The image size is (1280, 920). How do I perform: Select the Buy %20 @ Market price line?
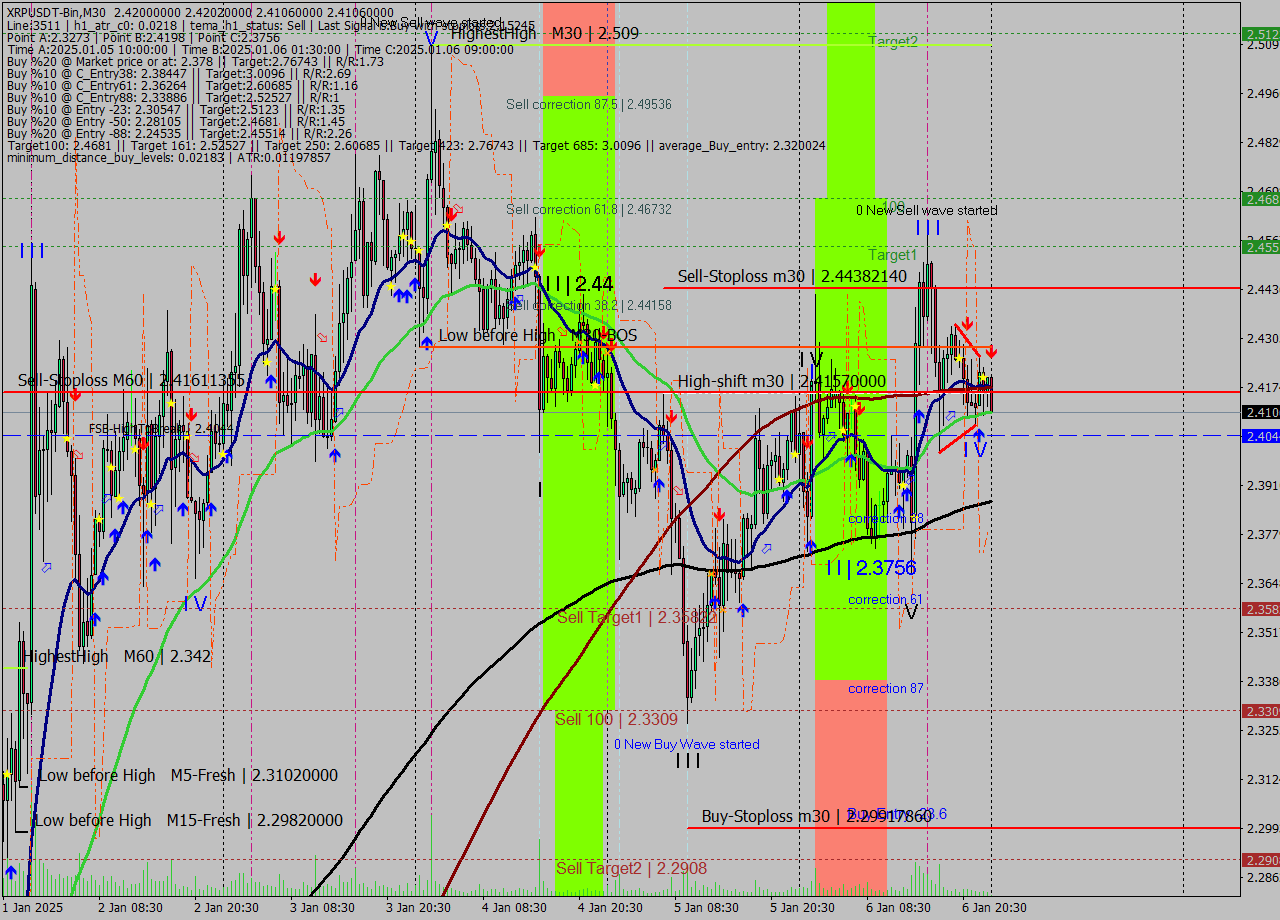click(194, 61)
